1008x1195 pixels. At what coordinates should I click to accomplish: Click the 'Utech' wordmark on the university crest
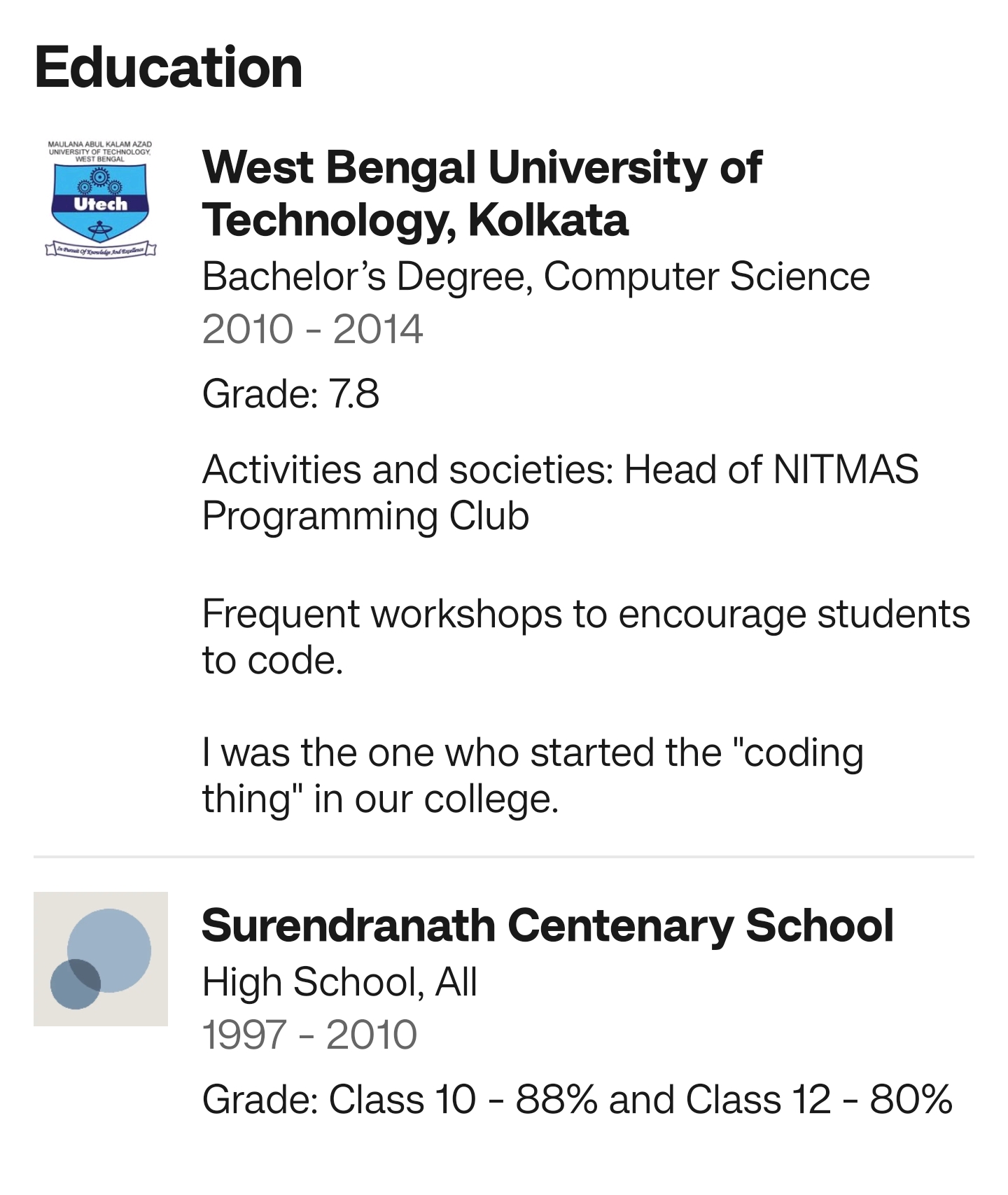100,204
